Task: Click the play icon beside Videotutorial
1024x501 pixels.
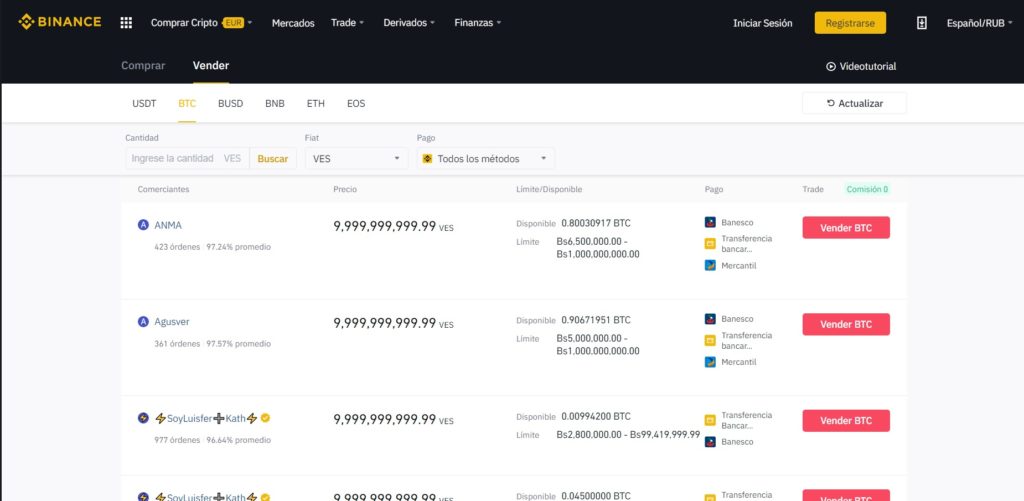Action: (x=831, y=67)
